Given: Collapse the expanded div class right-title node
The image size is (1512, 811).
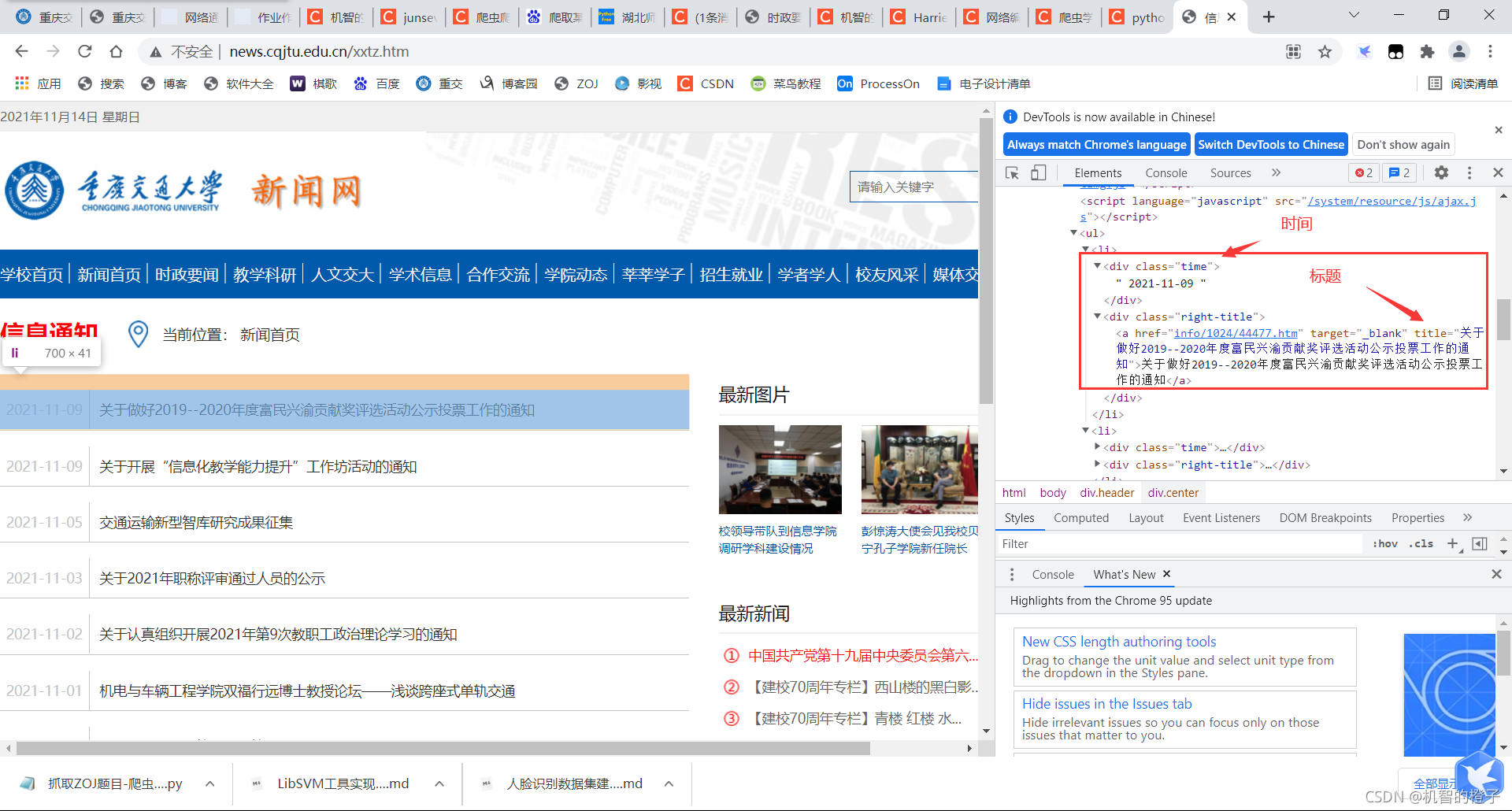Looking at the screenshot, I should [x=1097, y=317].
